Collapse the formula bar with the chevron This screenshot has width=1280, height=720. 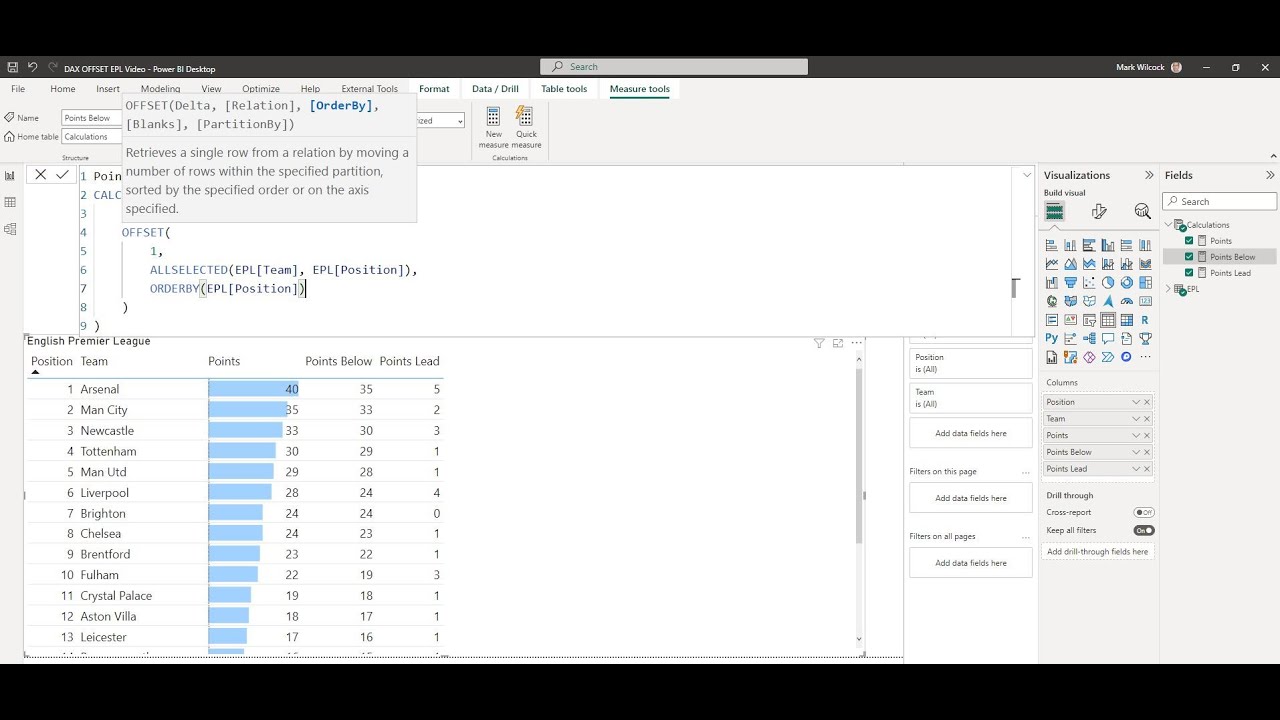[x=1027, y=175]
